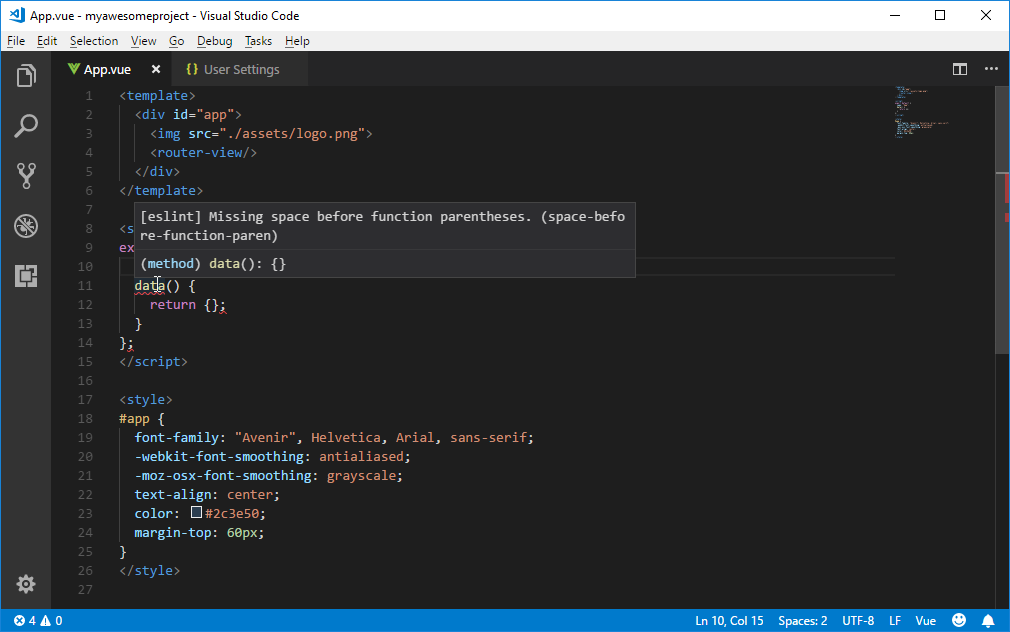Open the Source Control view
The height and width of the screenshot is (632, 1010).
pos(26,175)
